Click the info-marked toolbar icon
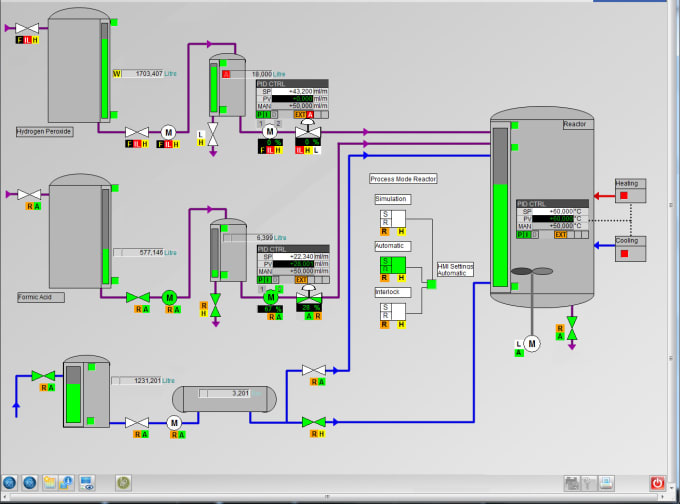This screenshot has height=504, width=680. [66, 482]
